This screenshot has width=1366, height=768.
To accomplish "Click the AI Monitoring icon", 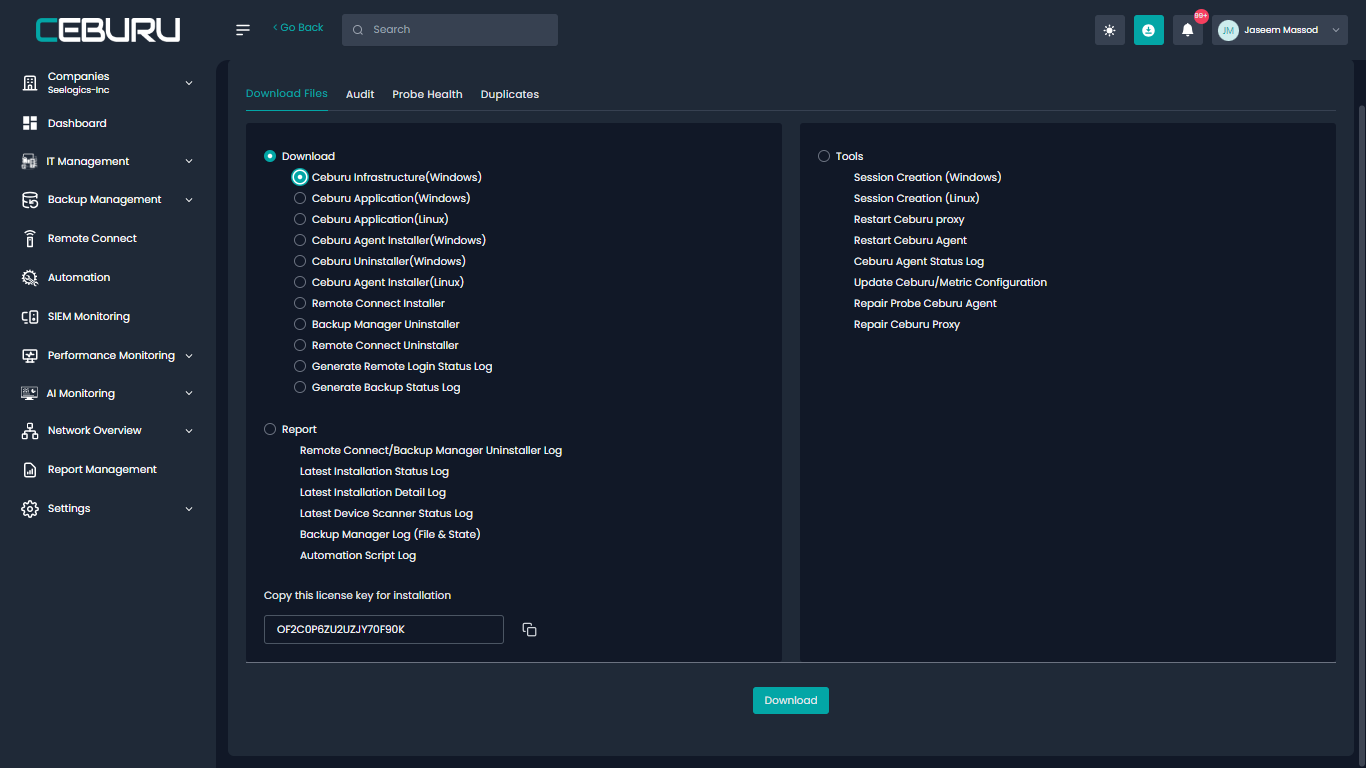I will pyautogui.click(x=30, y=393).
